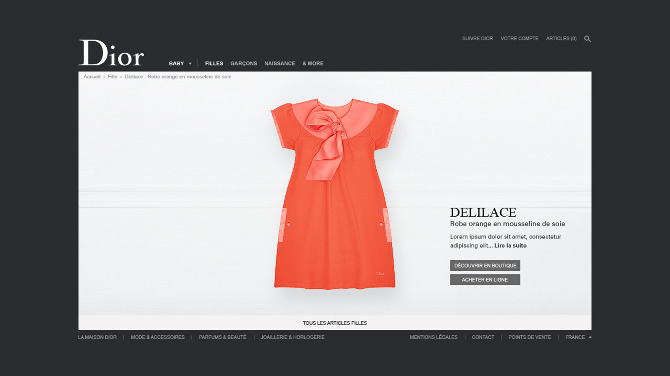The width and height of the screenshot is (670, 376).
Task: Click Lire la suite link
Action: (x=510, y=246)
